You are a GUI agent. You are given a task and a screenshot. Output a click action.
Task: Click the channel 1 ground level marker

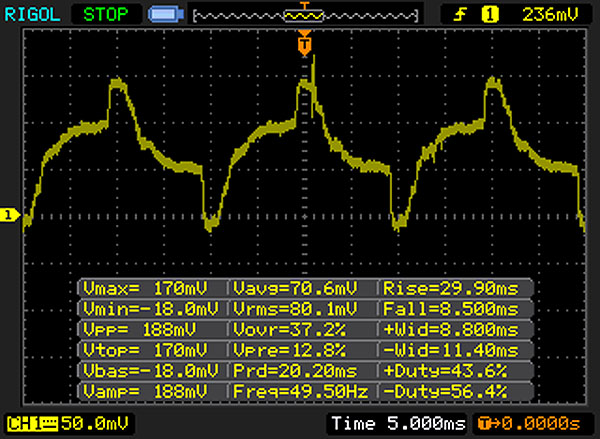coord(10,215)
